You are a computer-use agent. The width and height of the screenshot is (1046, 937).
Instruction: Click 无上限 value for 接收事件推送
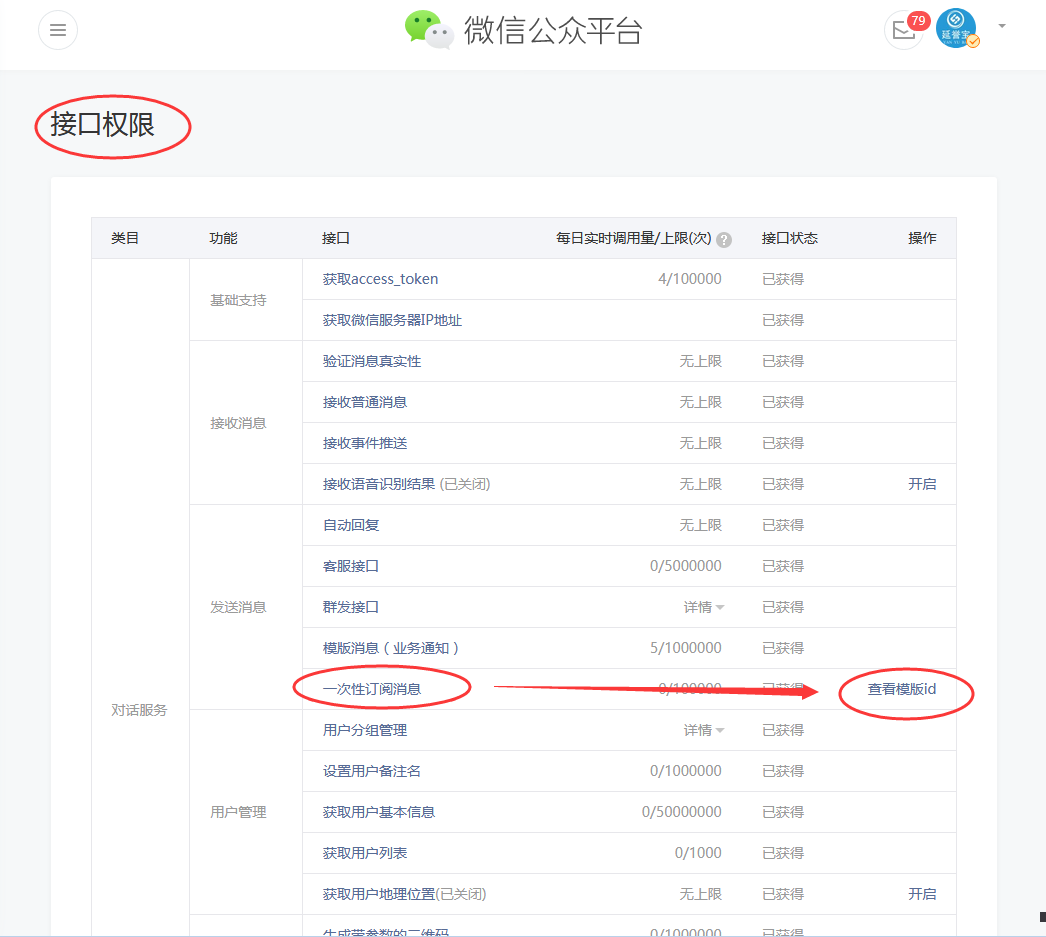click(700, 443)
